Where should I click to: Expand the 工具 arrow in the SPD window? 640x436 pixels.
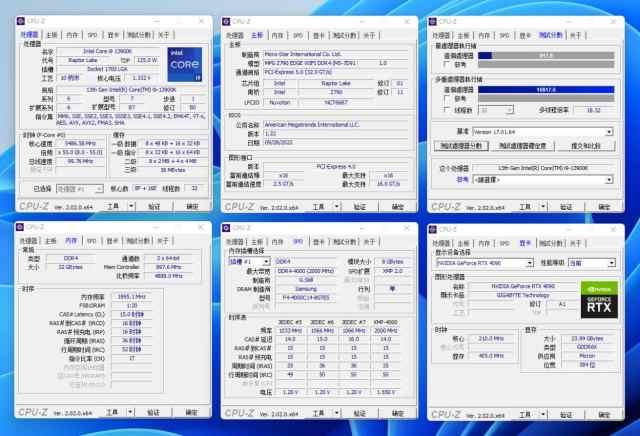tap(337, 413)
